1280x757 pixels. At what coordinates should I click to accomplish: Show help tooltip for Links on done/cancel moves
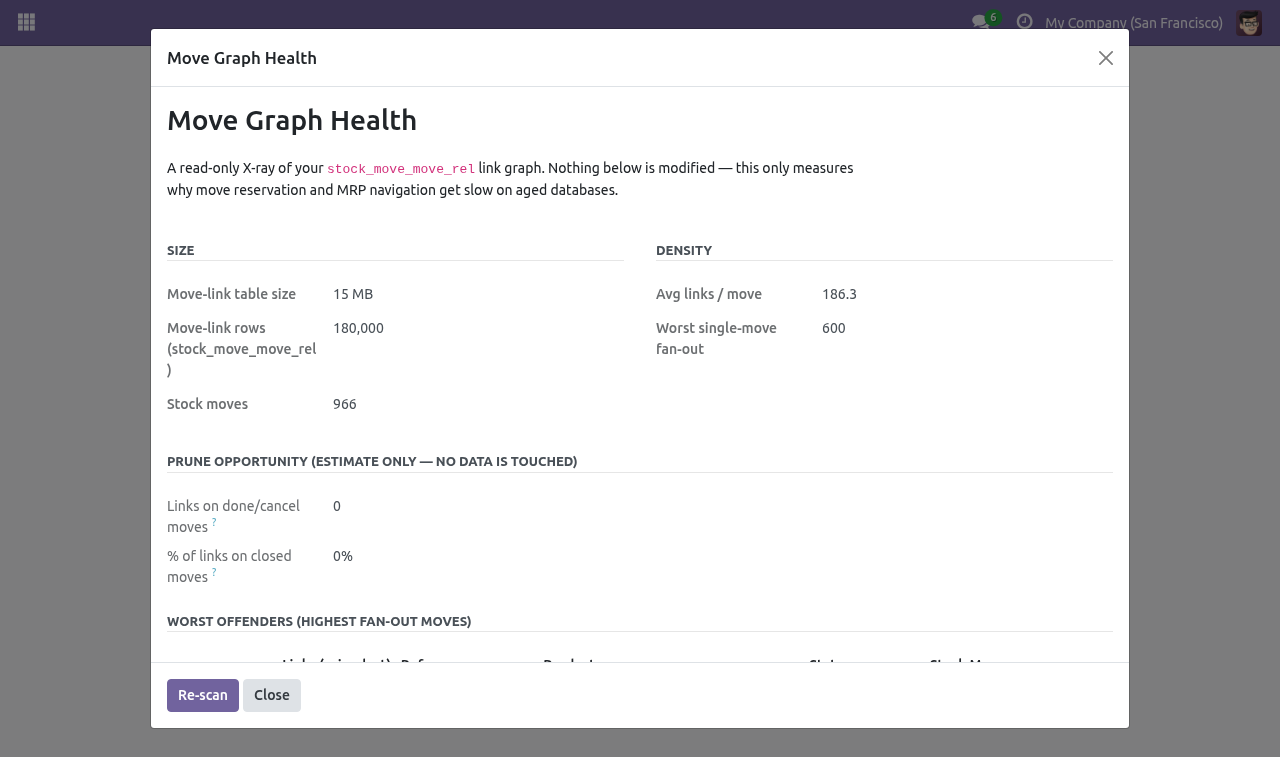pyautogui.click(x=214, y=522)
